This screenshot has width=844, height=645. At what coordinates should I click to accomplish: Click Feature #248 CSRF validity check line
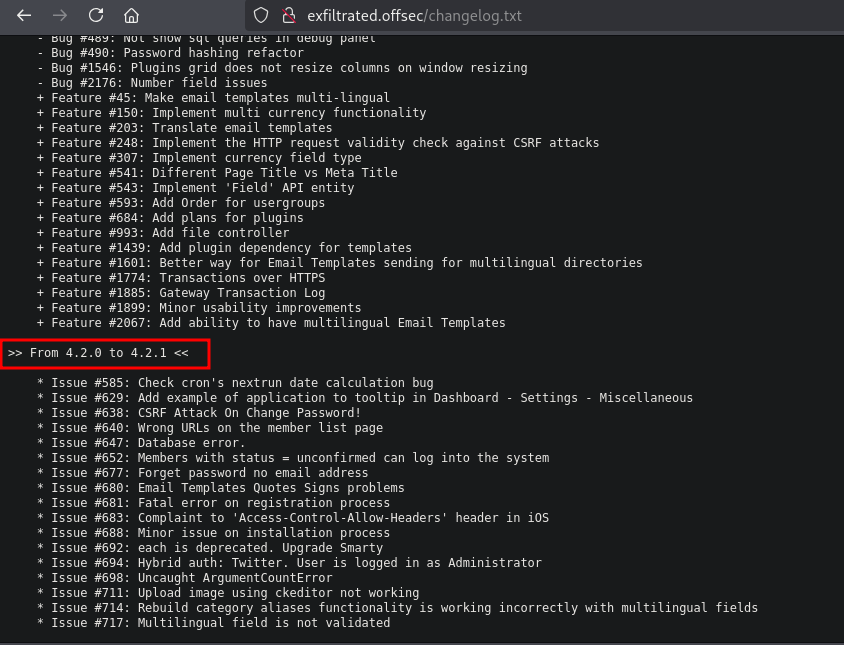318,143
